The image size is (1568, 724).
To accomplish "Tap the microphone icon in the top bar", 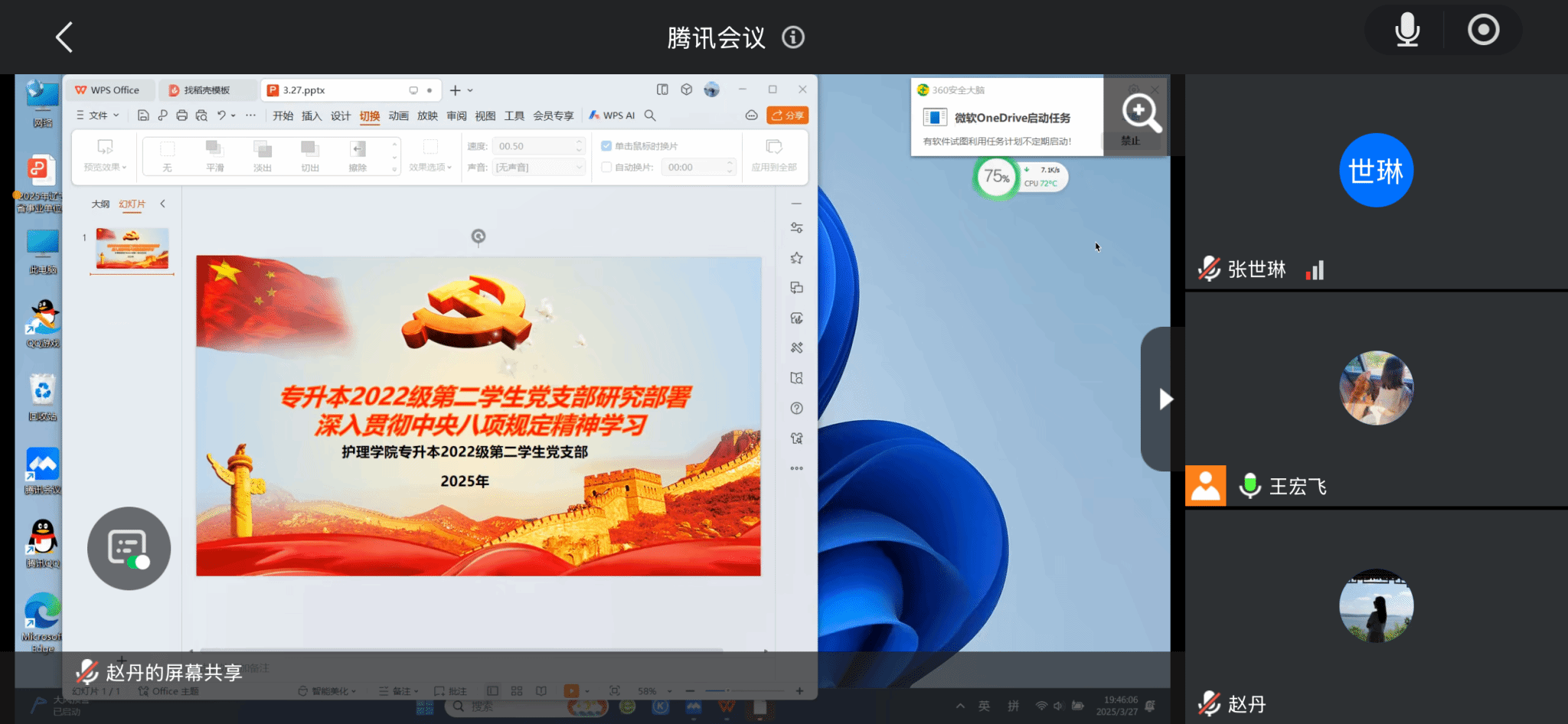I will pos(1406,31).
